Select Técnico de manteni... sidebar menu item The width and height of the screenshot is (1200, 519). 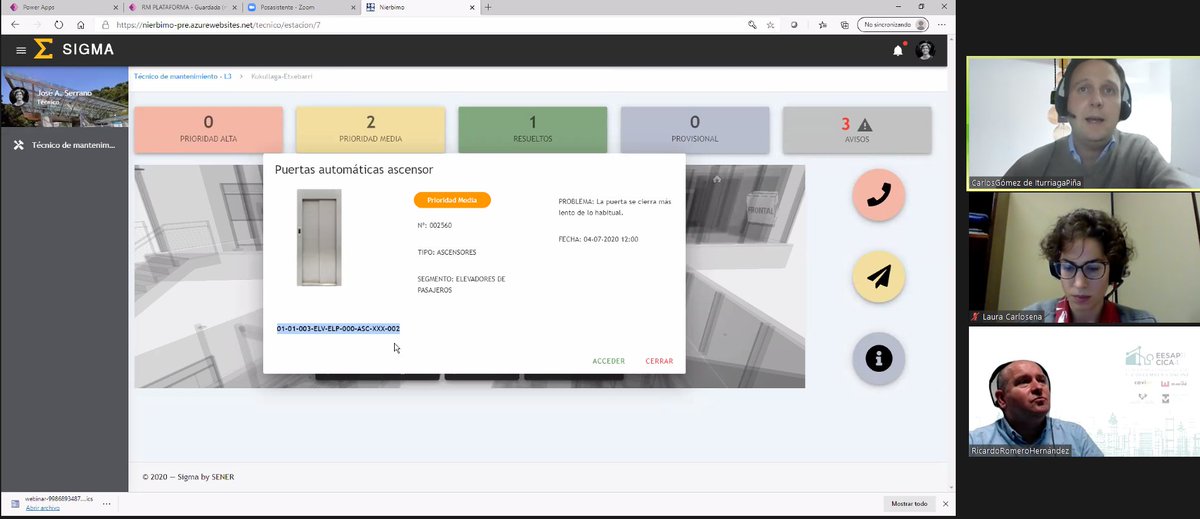(64, 145)
